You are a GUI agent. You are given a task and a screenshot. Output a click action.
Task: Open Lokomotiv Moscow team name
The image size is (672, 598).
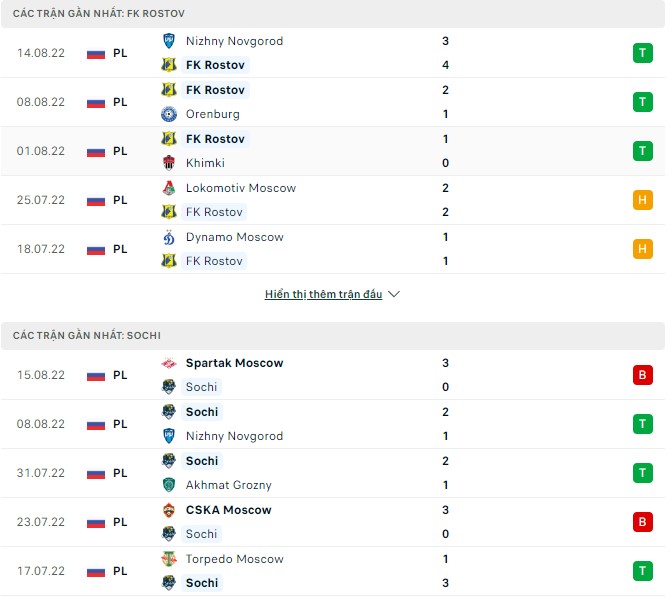241,188
